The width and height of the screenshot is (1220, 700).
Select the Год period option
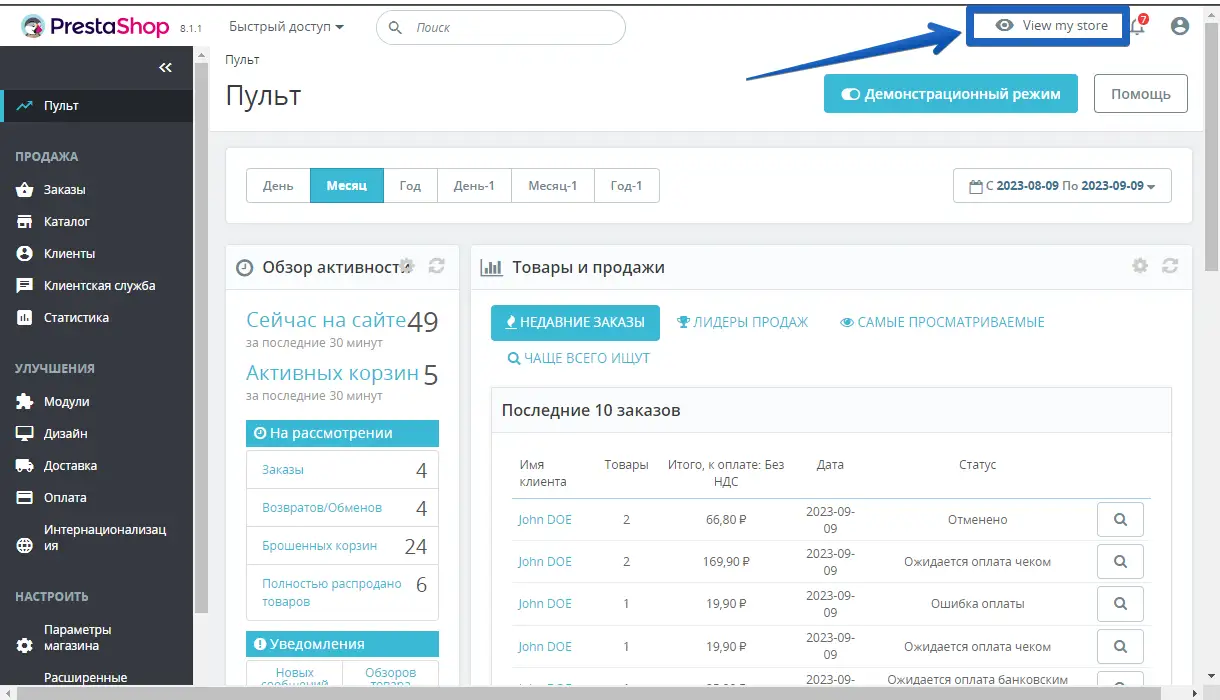point(410,186)
